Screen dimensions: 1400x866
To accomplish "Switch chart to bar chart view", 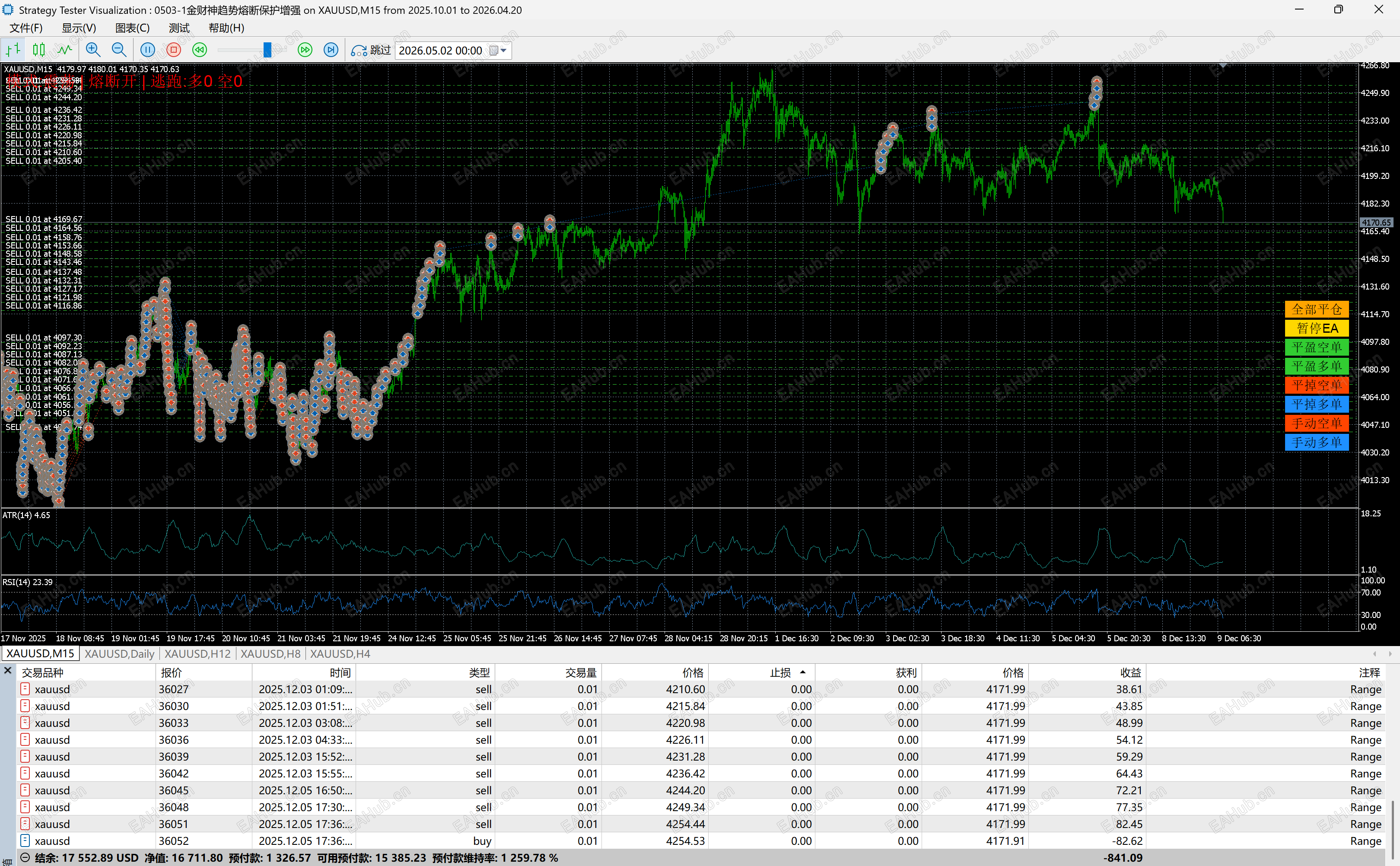I will tap(13, 50).
